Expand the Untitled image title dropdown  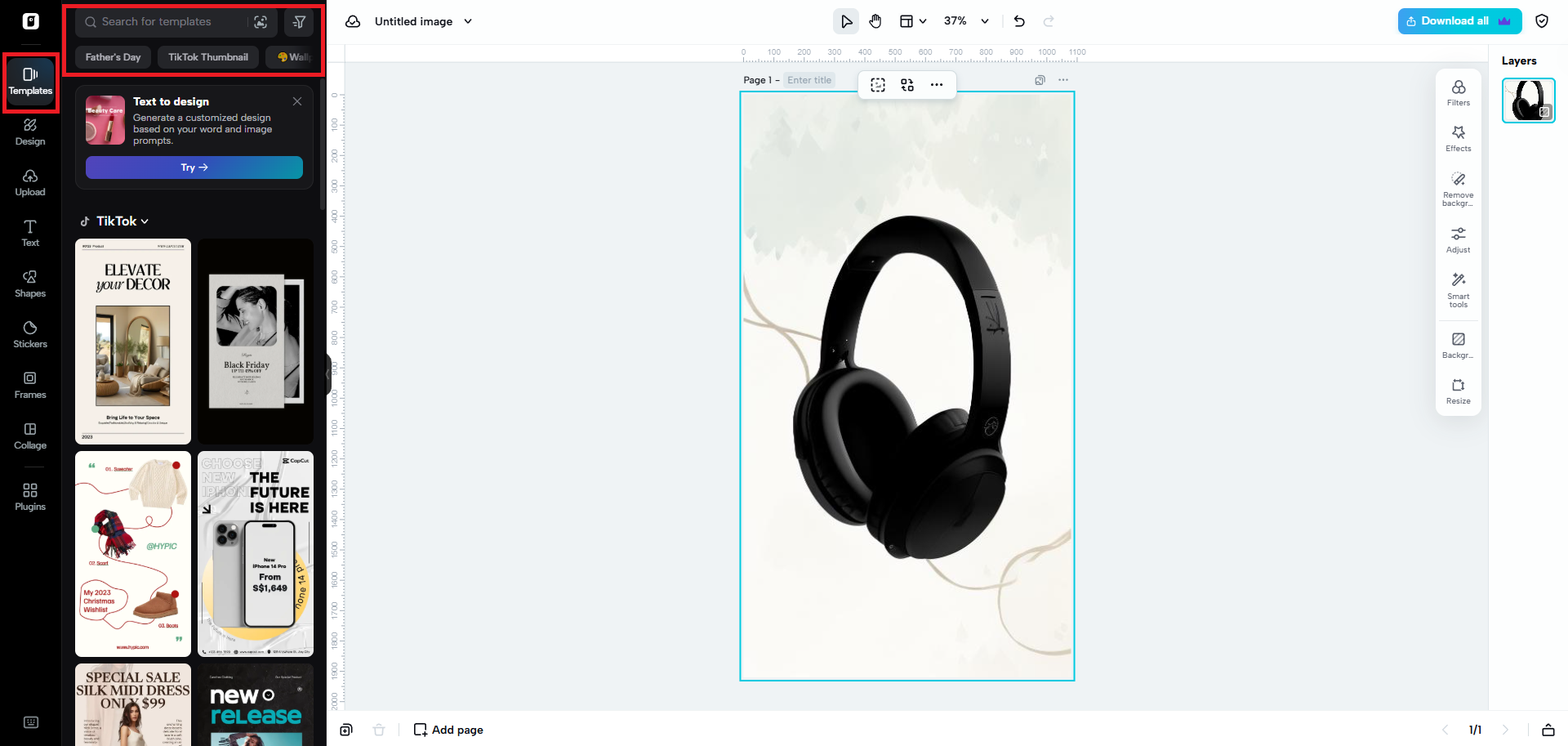[x=468, y=21]
